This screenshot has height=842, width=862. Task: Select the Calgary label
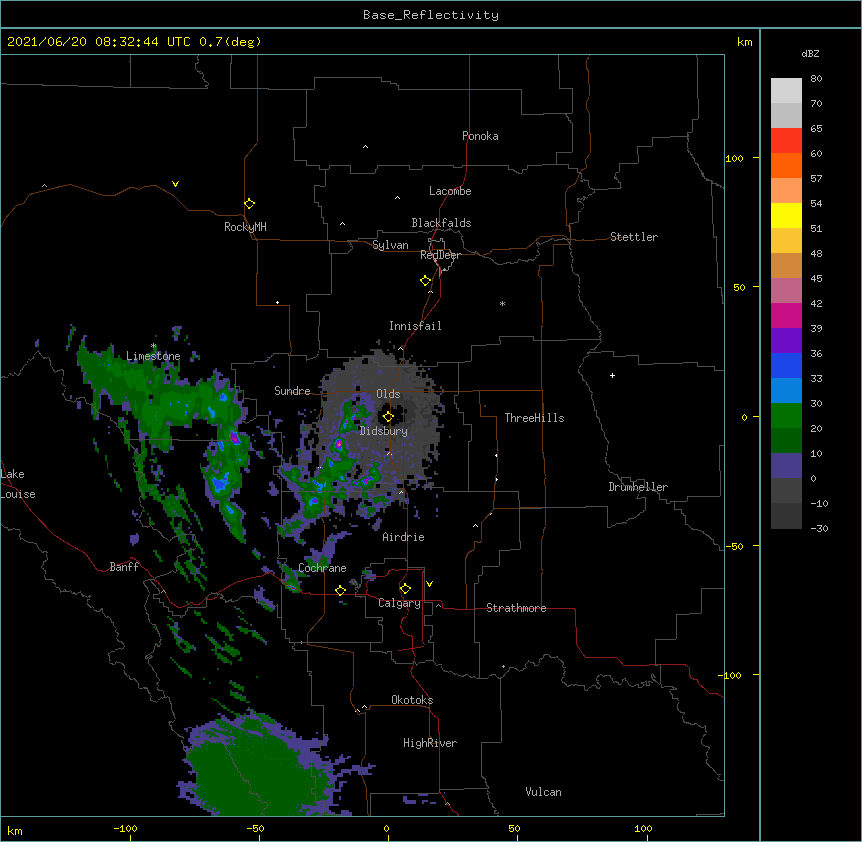click(x=399, y=603)
